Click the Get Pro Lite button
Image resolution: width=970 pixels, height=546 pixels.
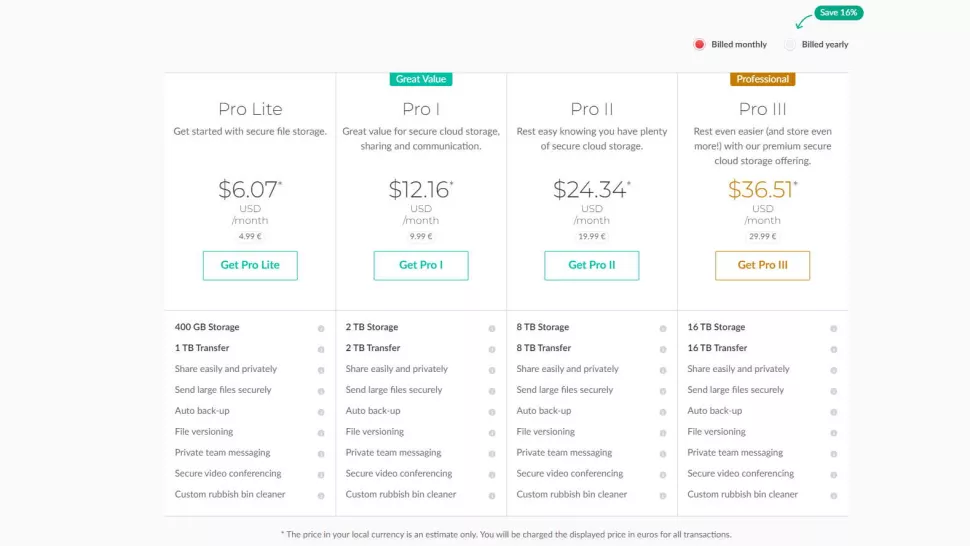250,265
